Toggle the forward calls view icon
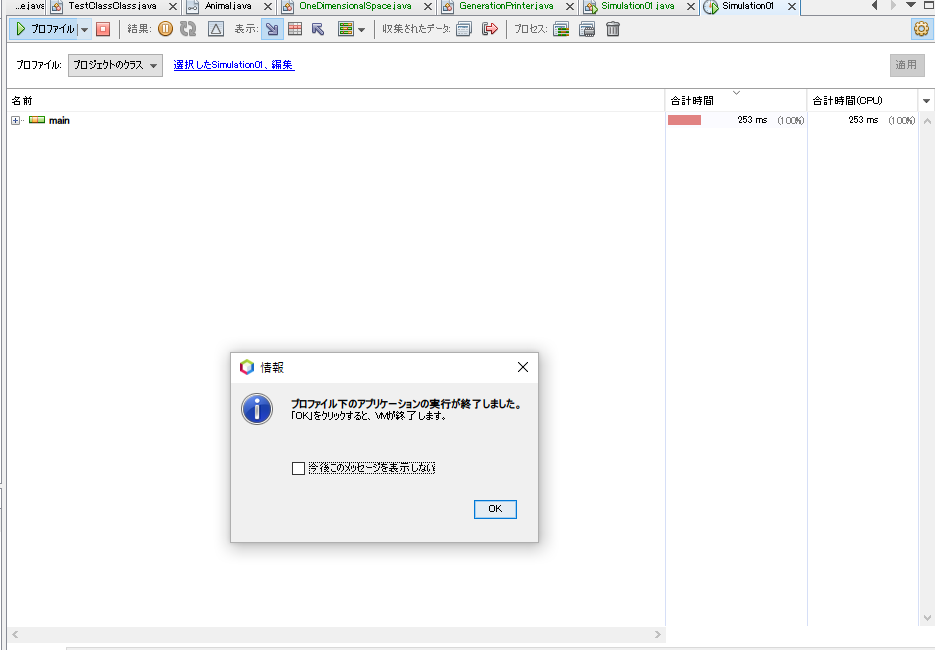Screen dimensions: 935x650 (x=272, y=29)
